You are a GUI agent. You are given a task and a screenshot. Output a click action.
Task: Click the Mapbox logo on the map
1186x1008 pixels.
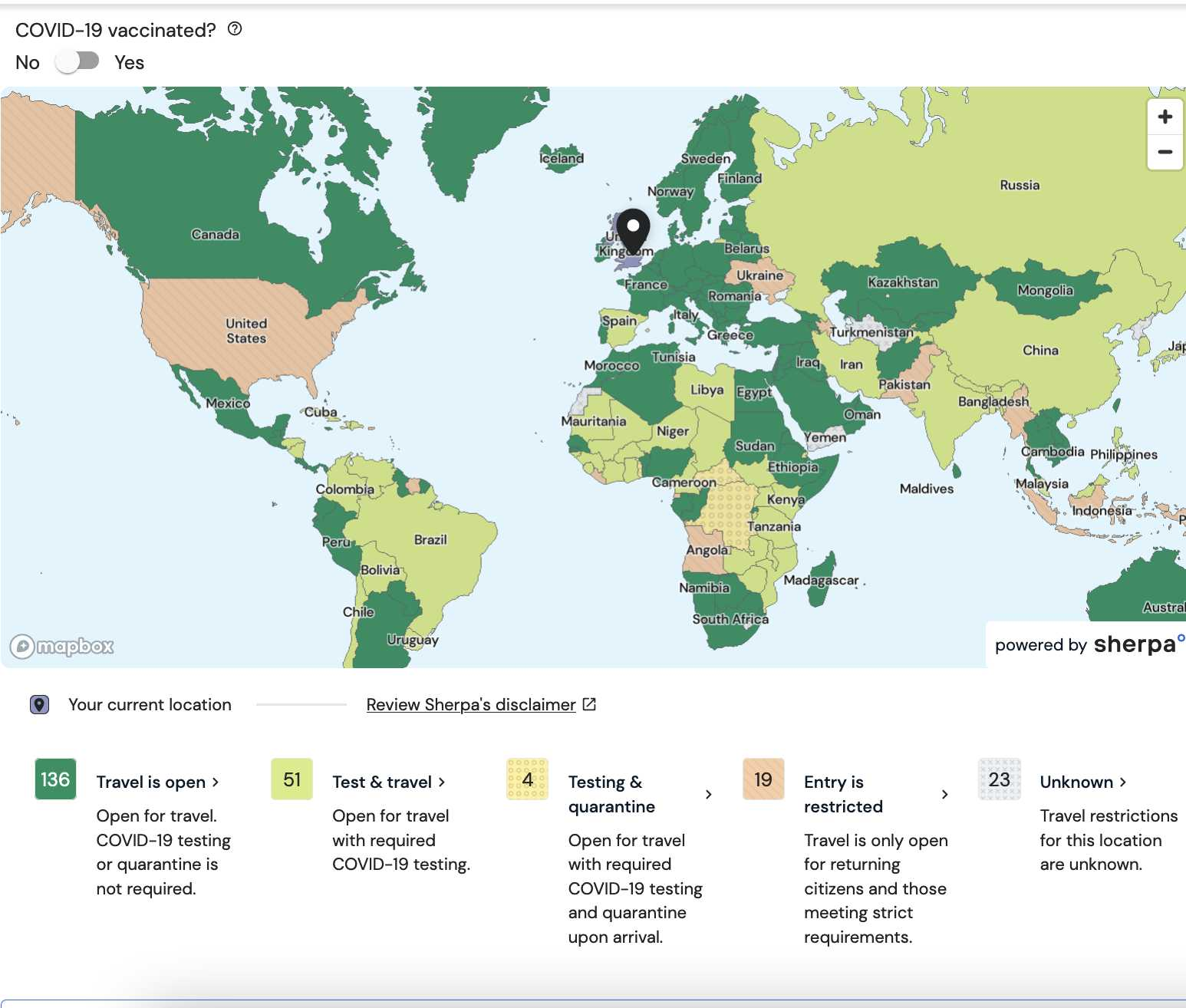pyautogui.click(x=62, y=647)
